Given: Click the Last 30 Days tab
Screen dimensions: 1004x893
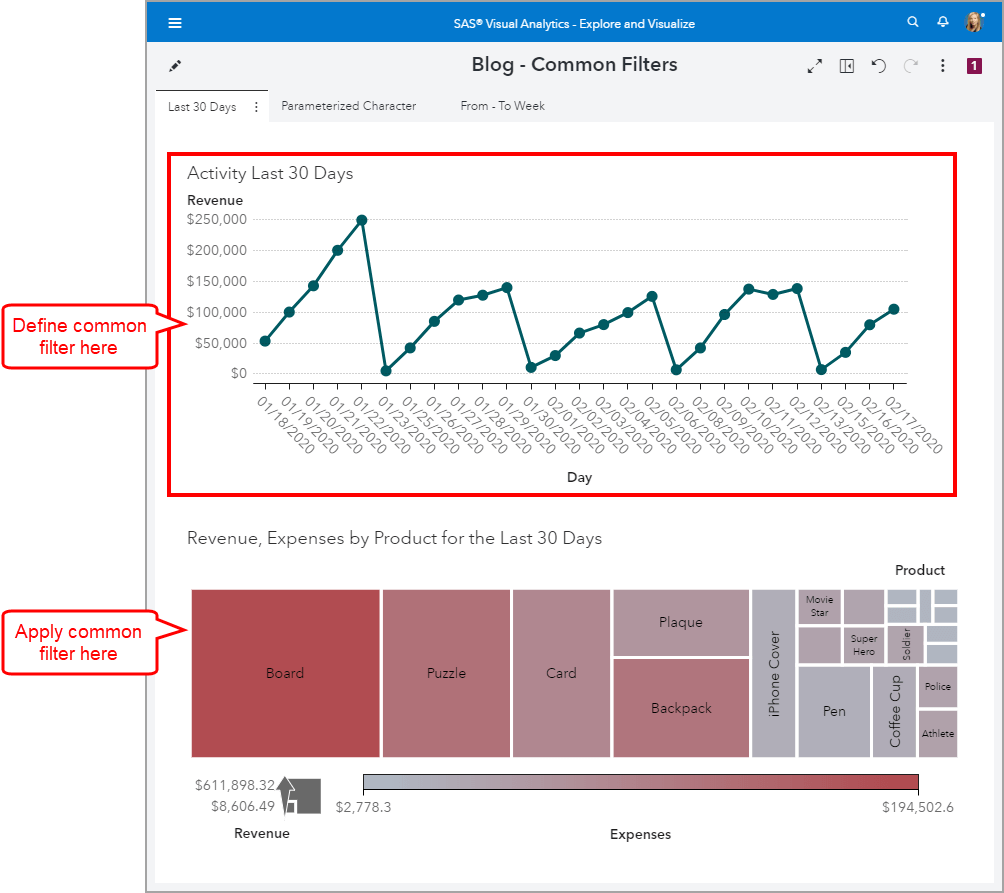Looking at the screenshot, I should 200,105.
